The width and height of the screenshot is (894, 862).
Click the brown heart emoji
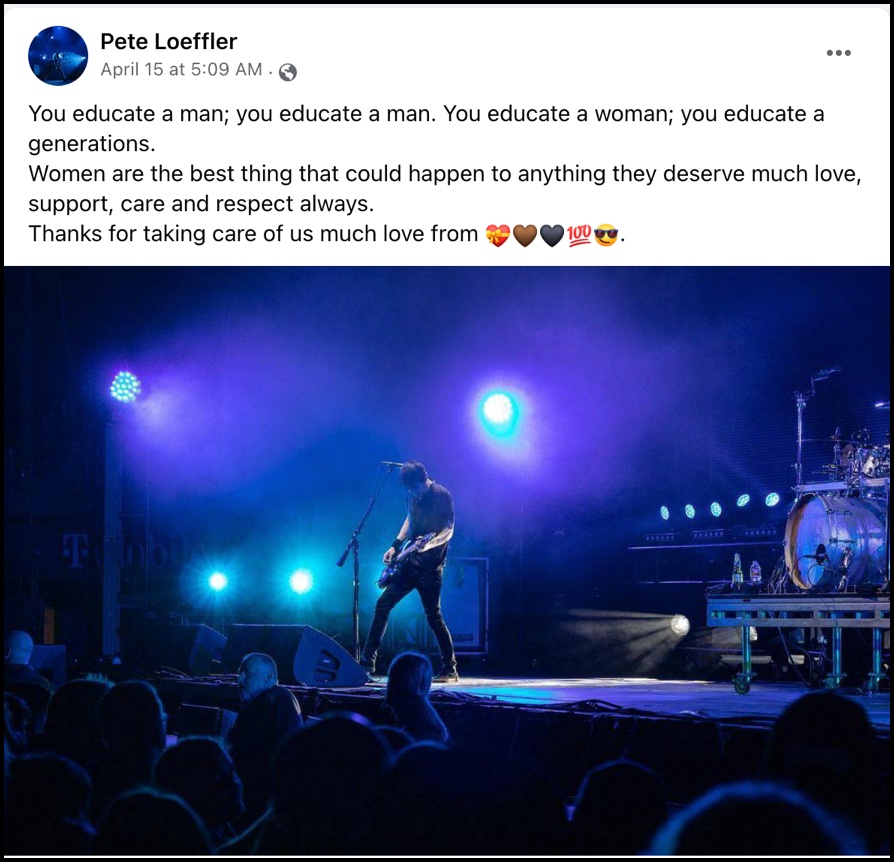[525, 235]
